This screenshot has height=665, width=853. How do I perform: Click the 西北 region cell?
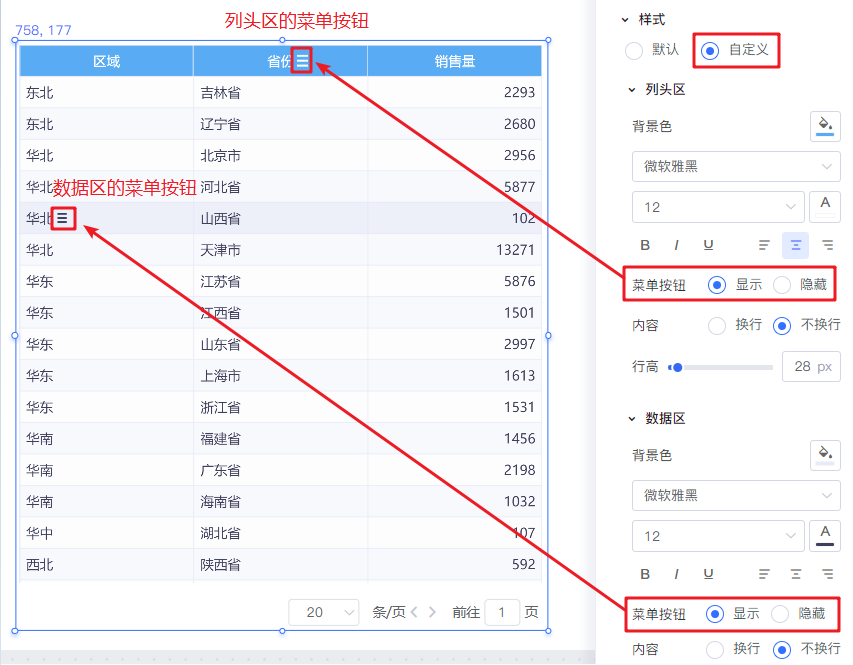pyautogui.click(x=107, y=564)
